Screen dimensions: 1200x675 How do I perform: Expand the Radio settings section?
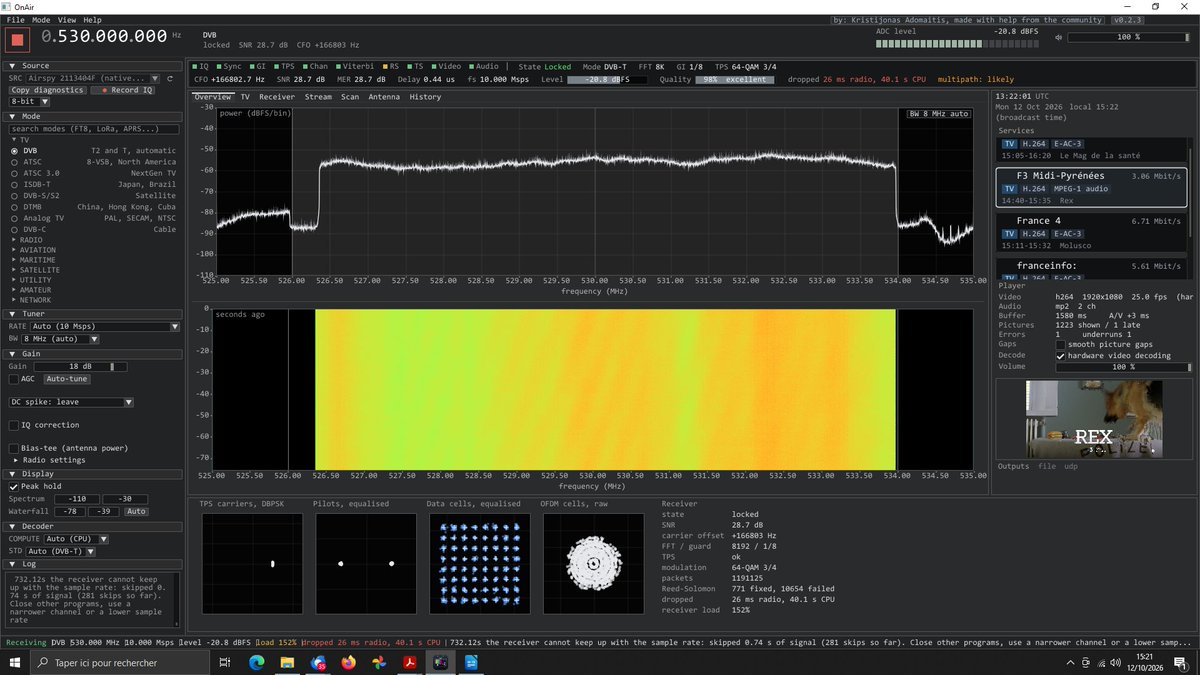(48, 460)
